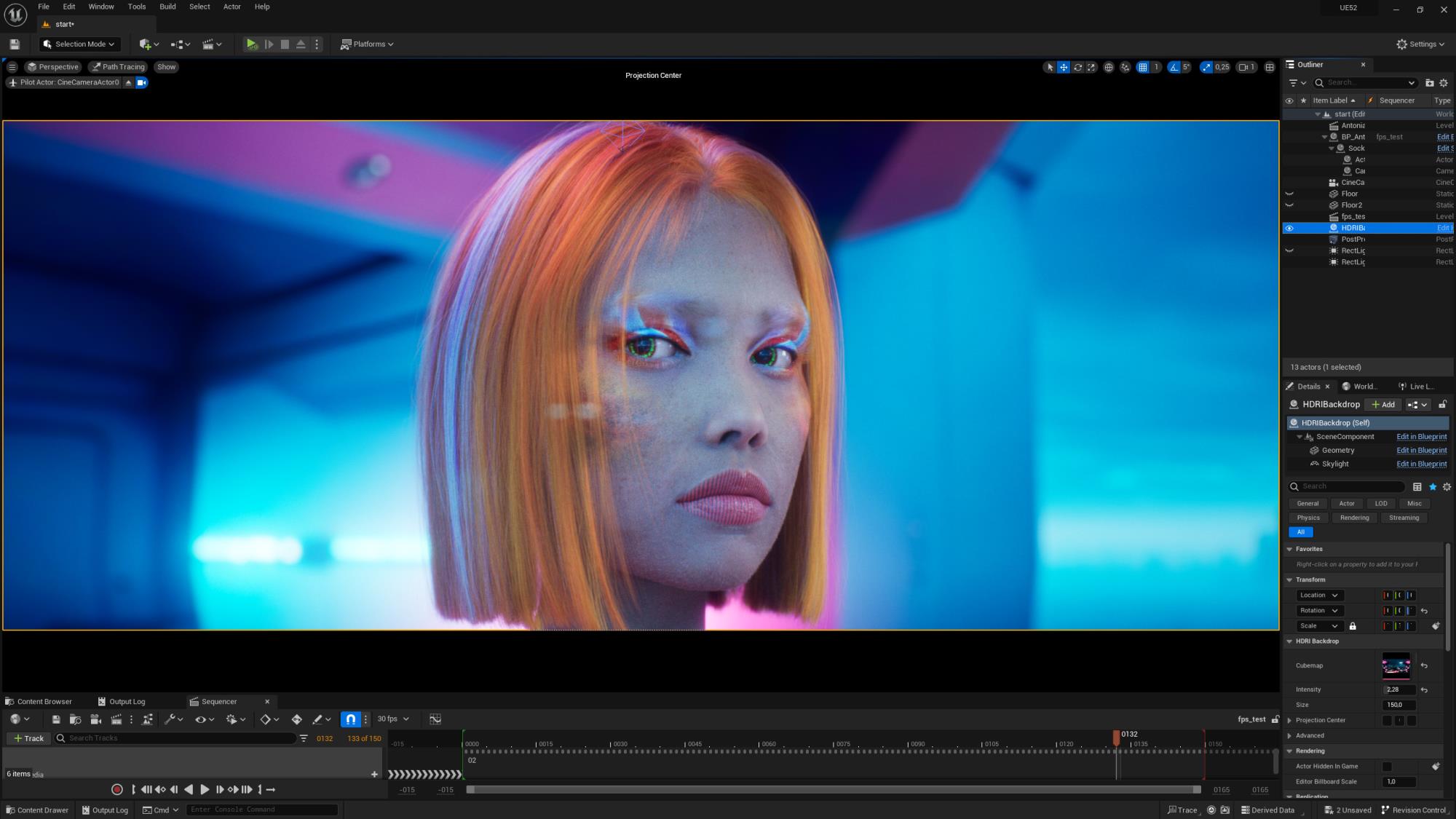Toggle the camera view button beside the pilot label

click(x=142, y=82)
